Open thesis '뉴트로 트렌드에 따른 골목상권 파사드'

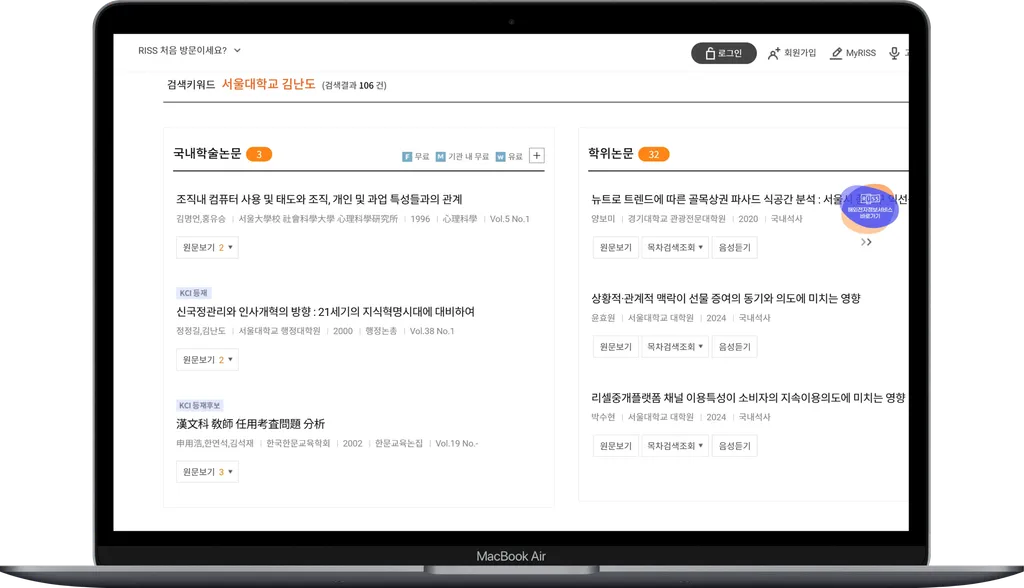click(x=749, y=199)
